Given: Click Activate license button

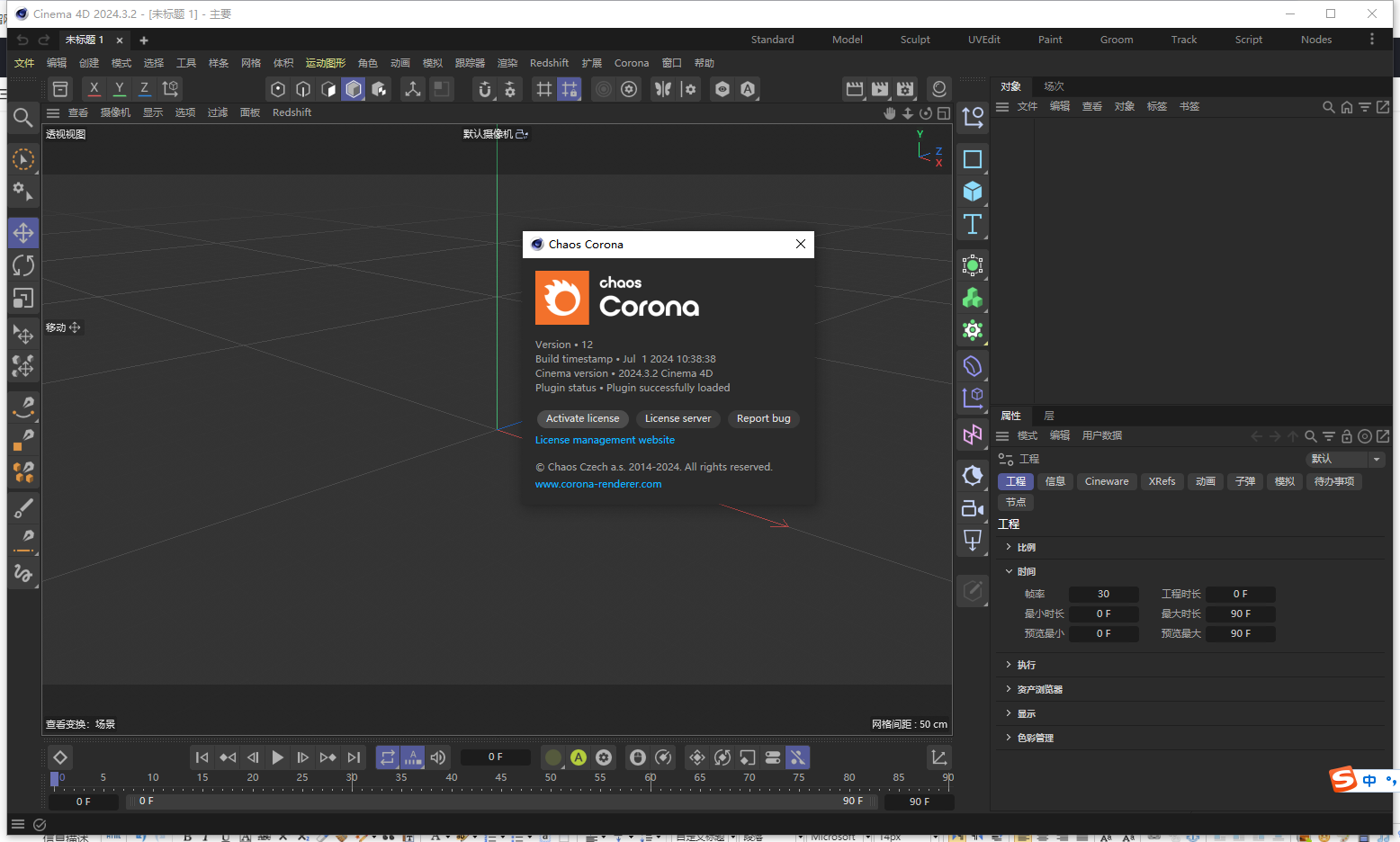Looking at the screenshot, I should [x=582, y=418].
